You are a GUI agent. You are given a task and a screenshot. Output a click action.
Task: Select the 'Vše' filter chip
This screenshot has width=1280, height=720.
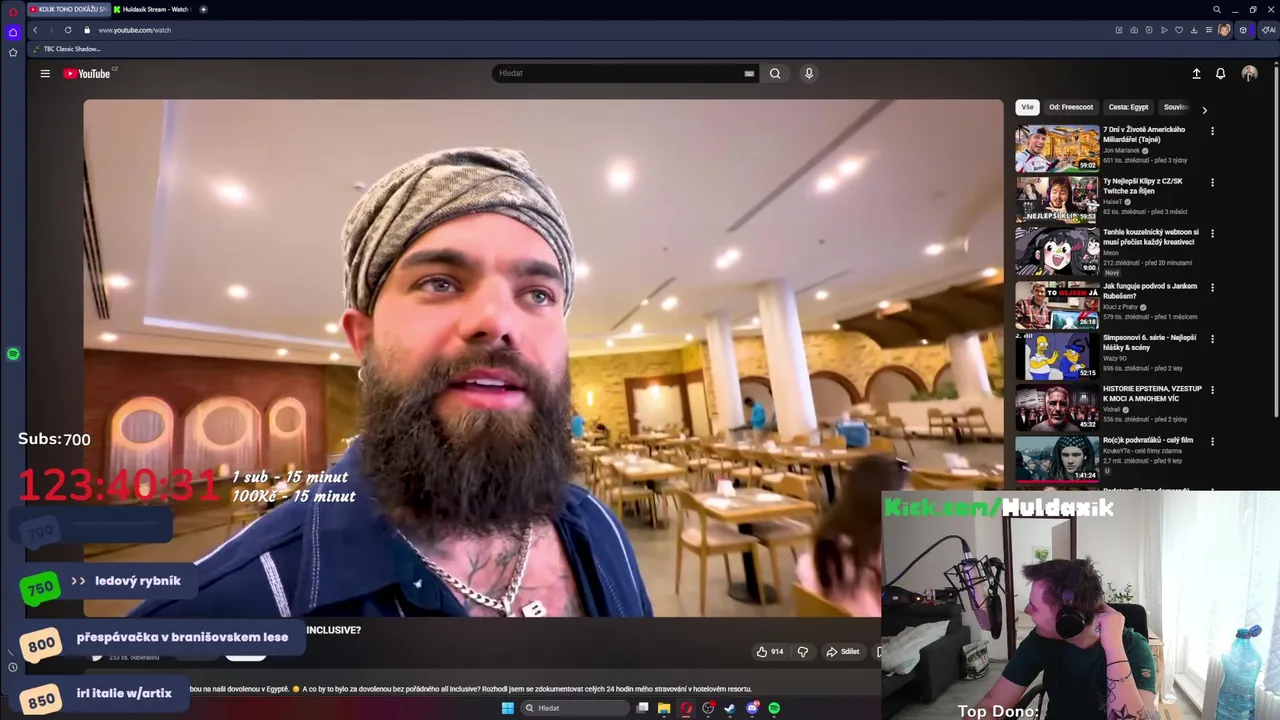(x=1027, y=107)
